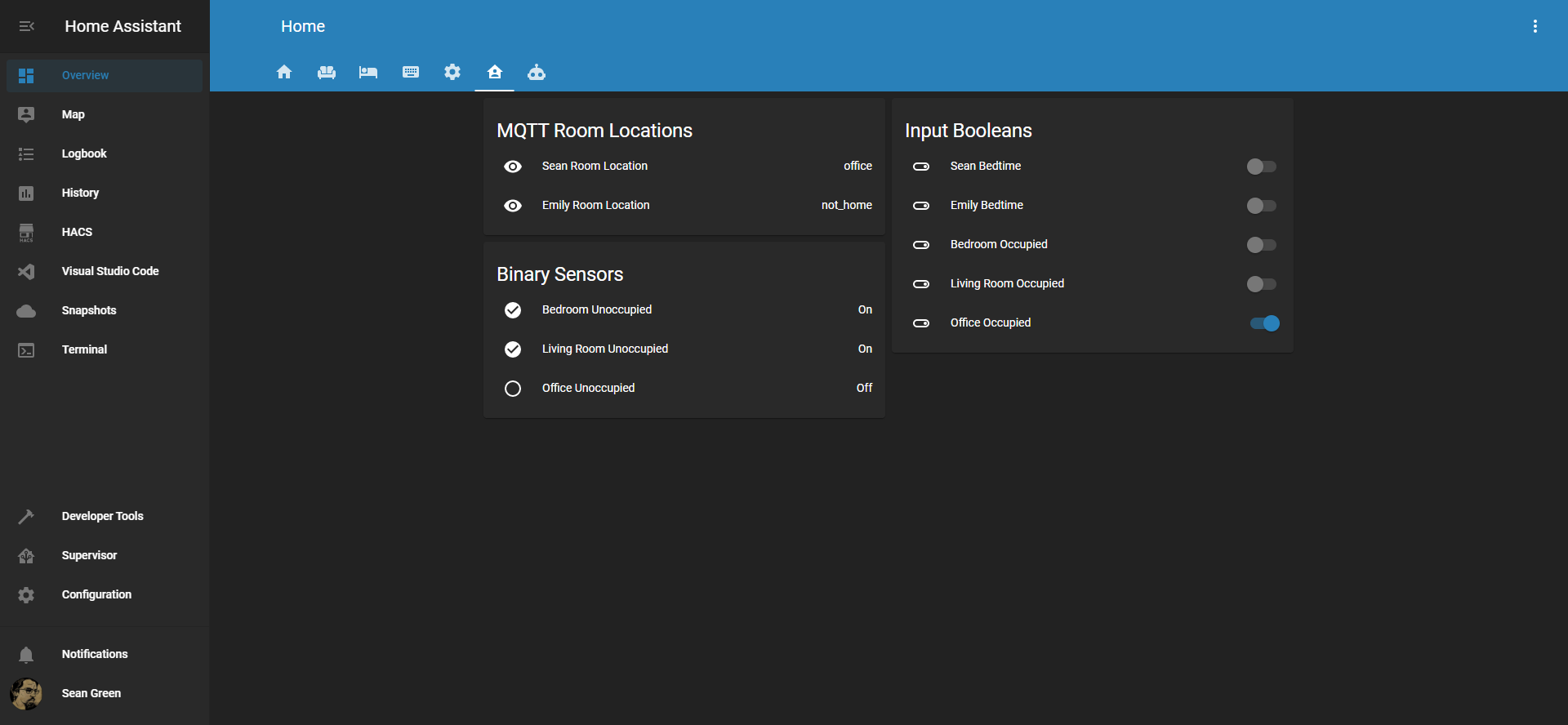The width and height of the screenshot is (1568, 725).
Task: Switch to the bed icon tab
Action: (368, 72)
